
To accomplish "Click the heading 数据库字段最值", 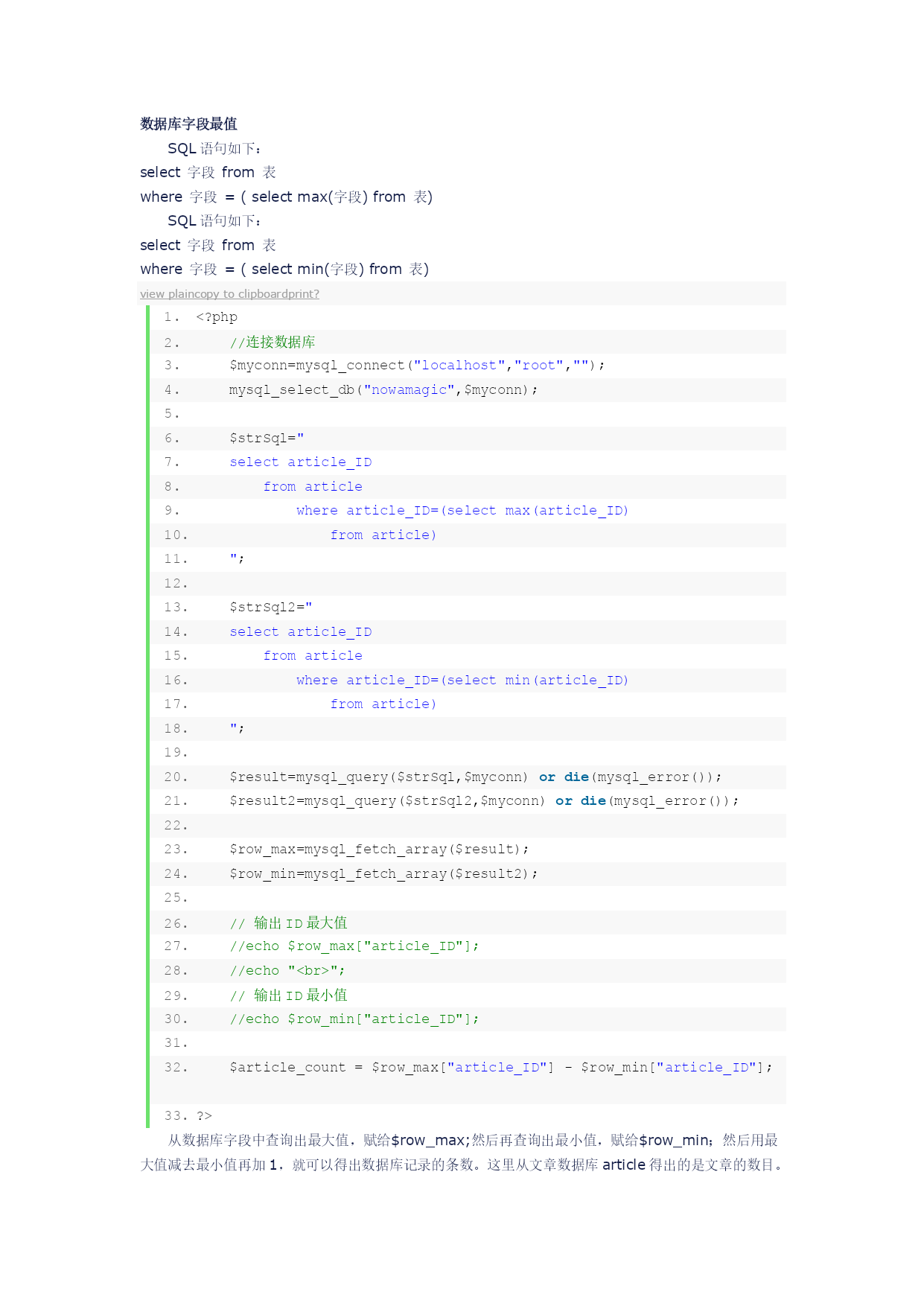I will click(x=188, y=124).
